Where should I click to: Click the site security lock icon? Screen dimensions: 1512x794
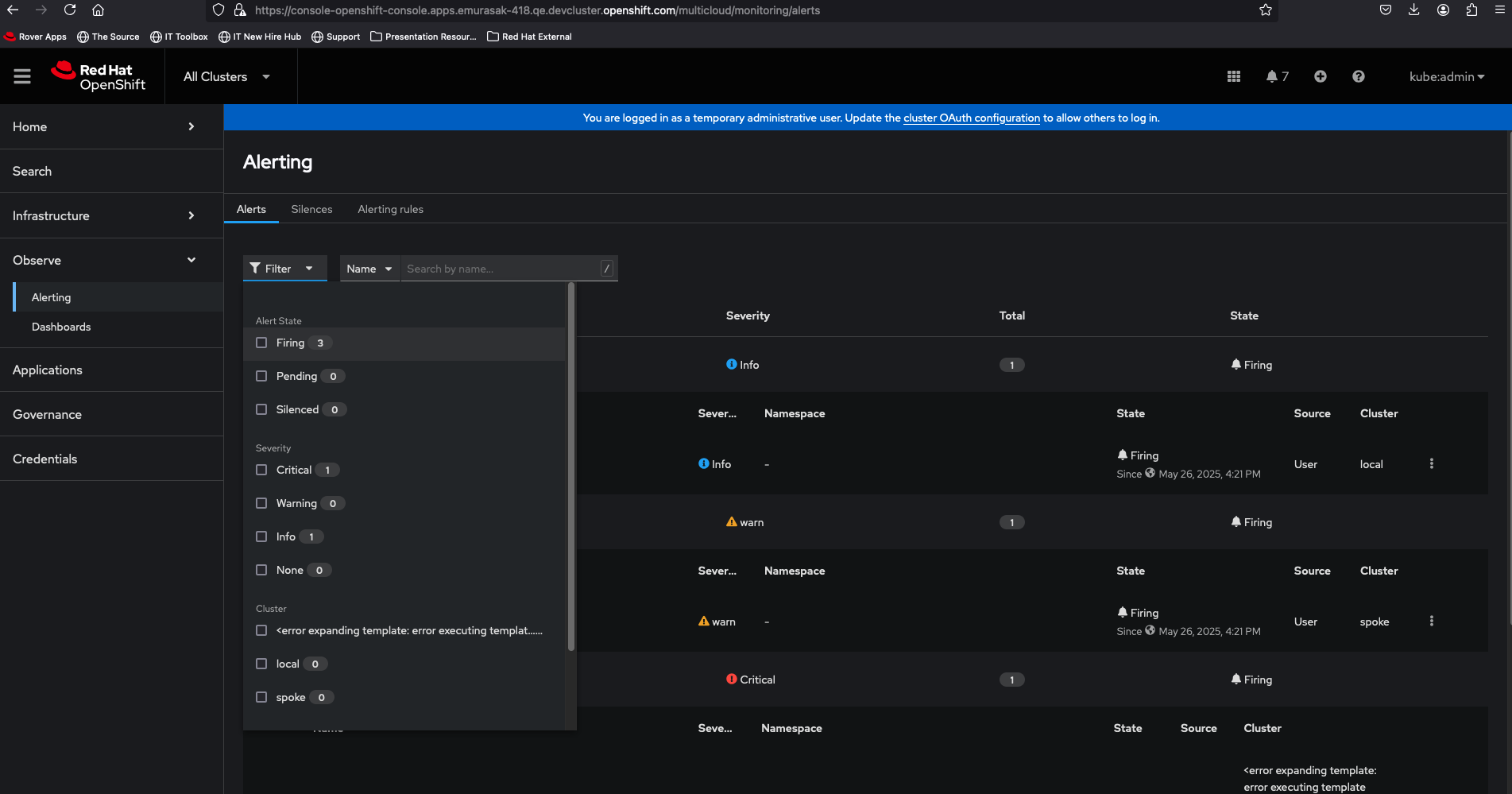(240, 10)
